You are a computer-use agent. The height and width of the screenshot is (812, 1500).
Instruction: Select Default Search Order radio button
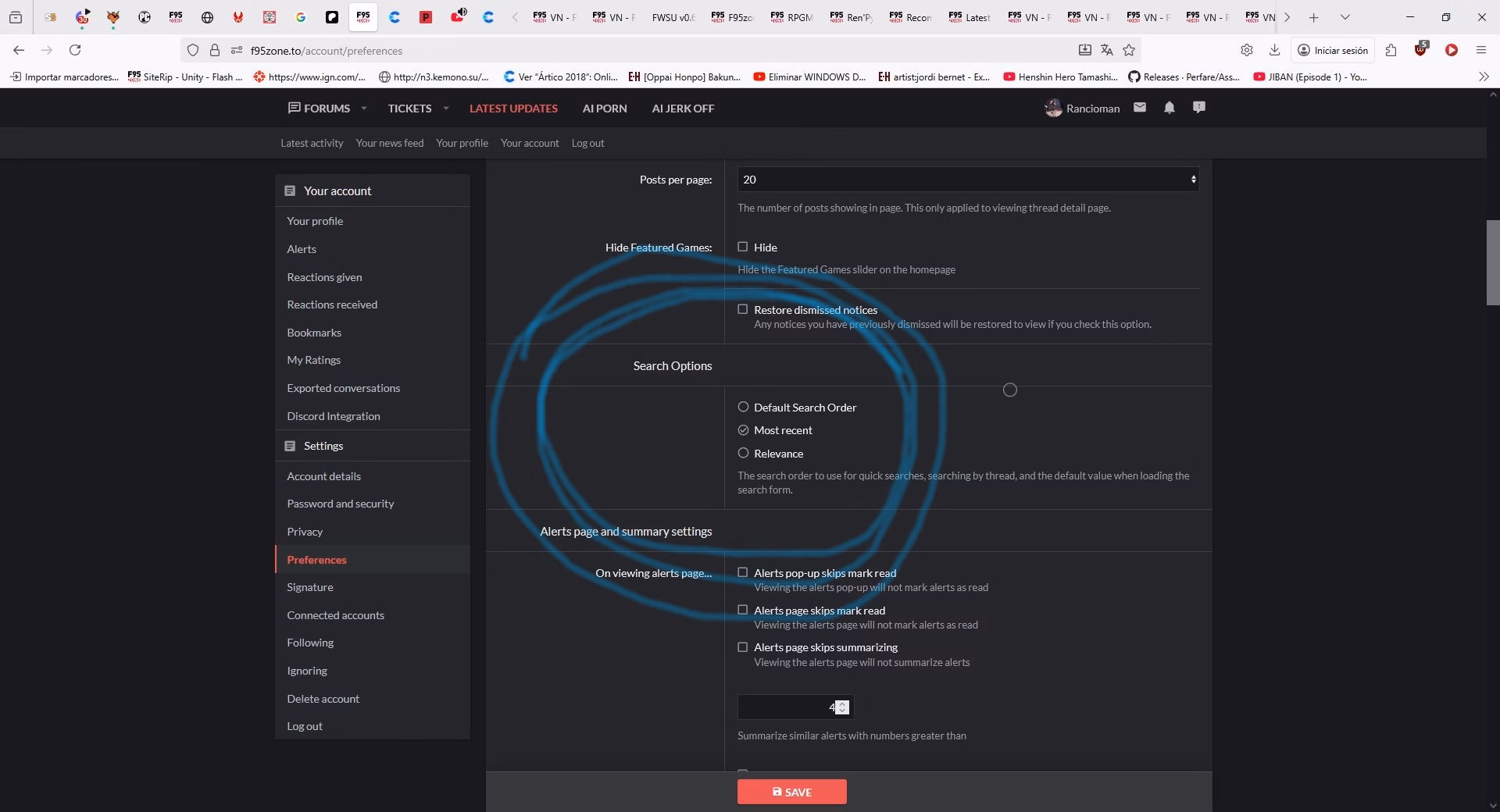(x=744, y=407)
